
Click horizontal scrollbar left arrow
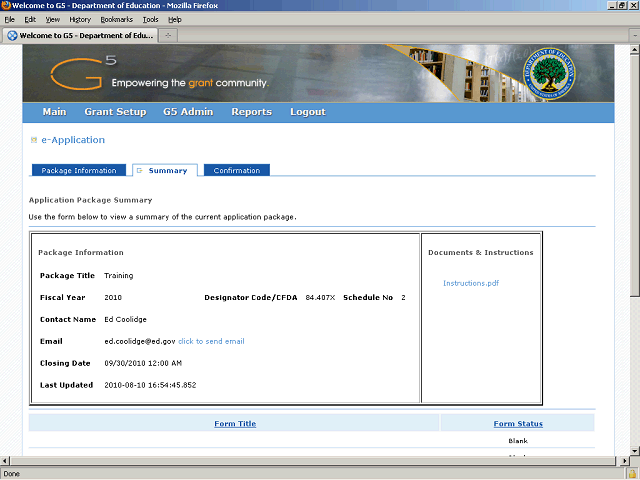point(4,460)
